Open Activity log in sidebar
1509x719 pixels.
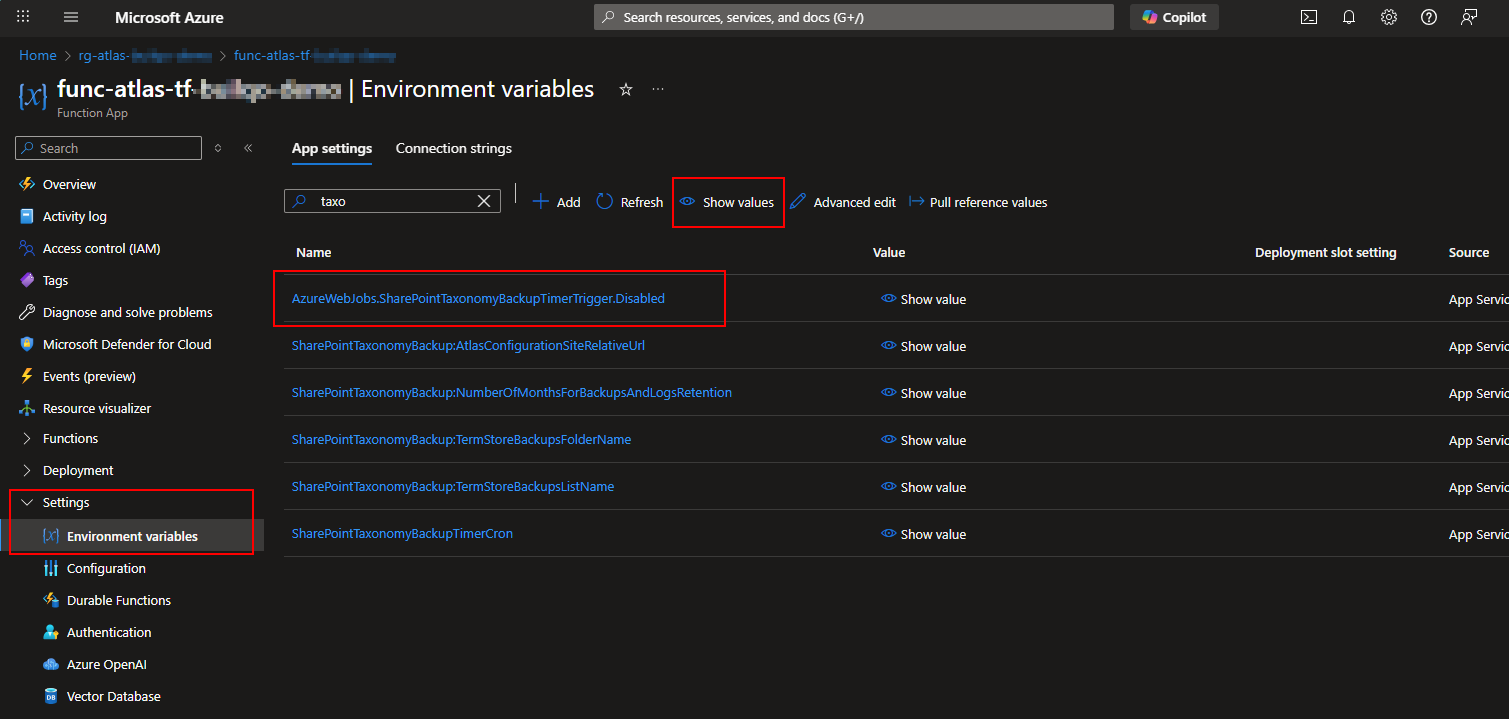point(74,216)
